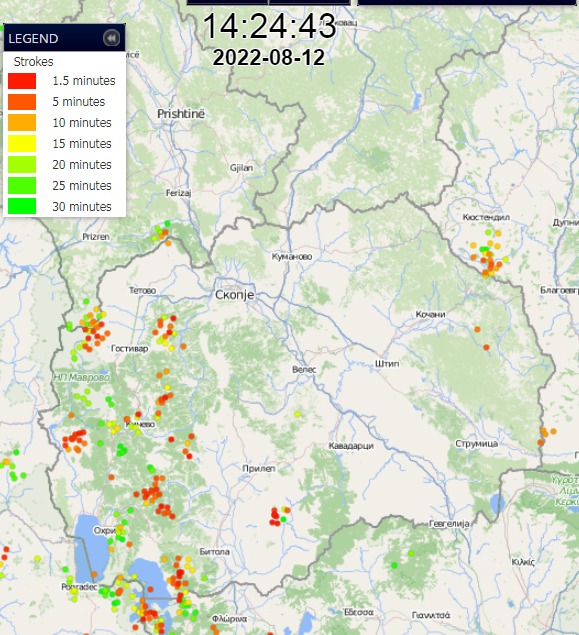579x635 pixels.
Task: Click the '20 minutes' legend label
Action: pyautogui.click(x=82, y=165)
